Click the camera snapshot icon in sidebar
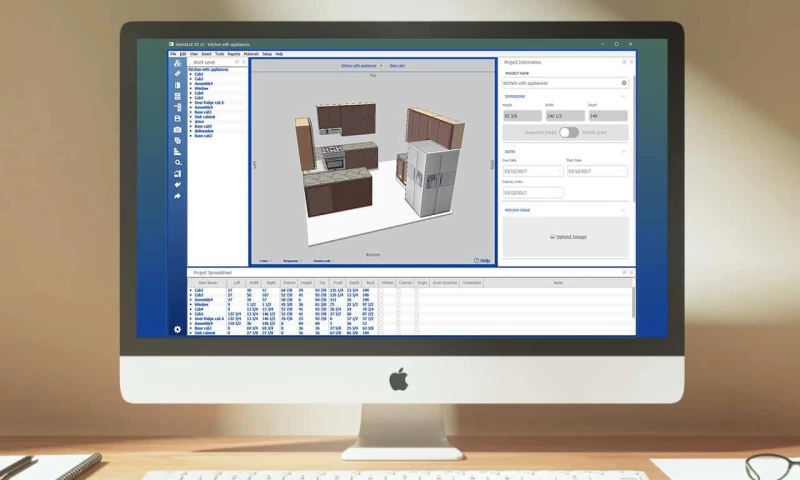This screenshot has width=800, height=480. (177, 130)
